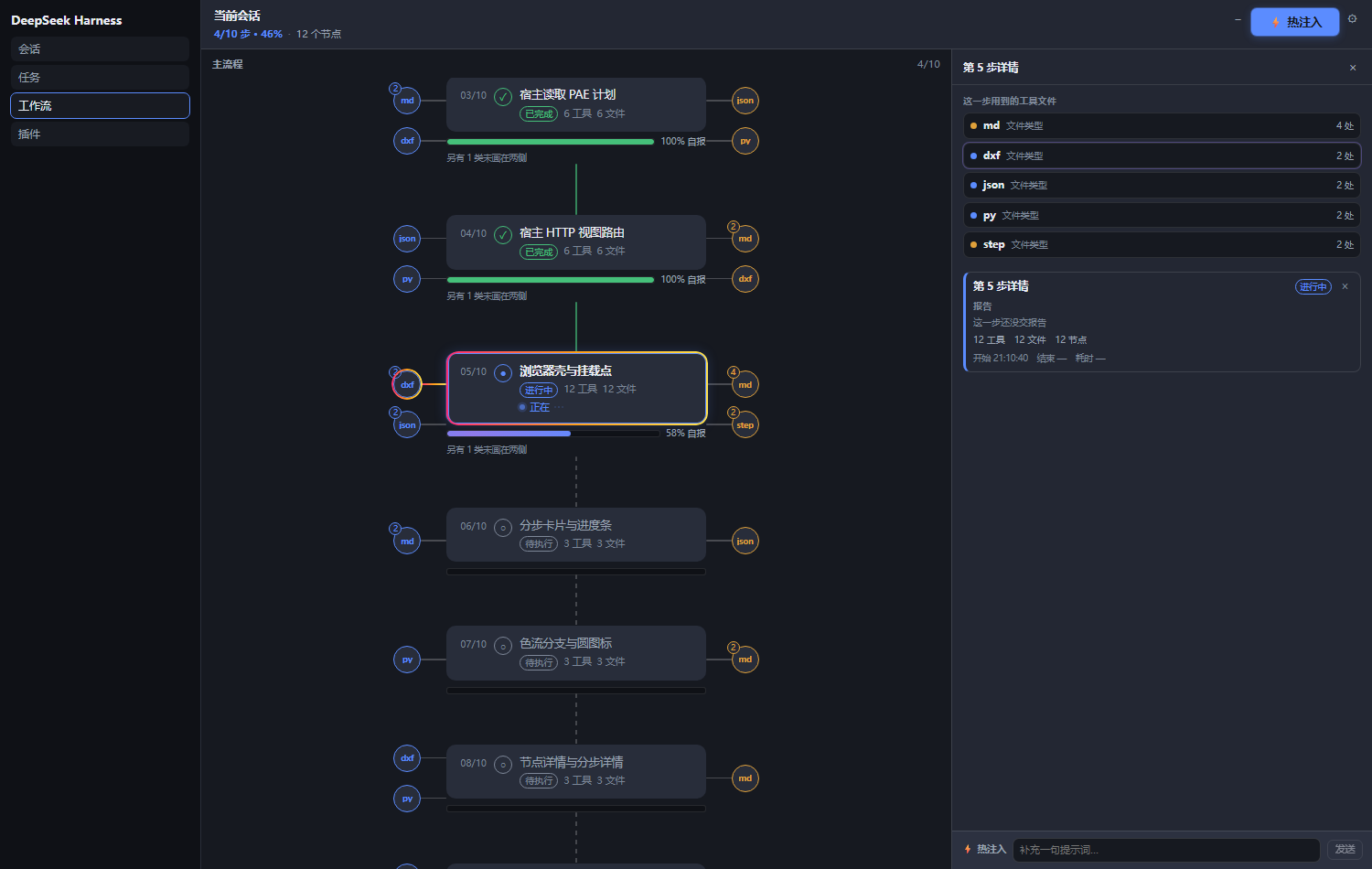Click the md node left of step 03/10
This screenshot has width=1372, height=869.
tap(407, 101)
